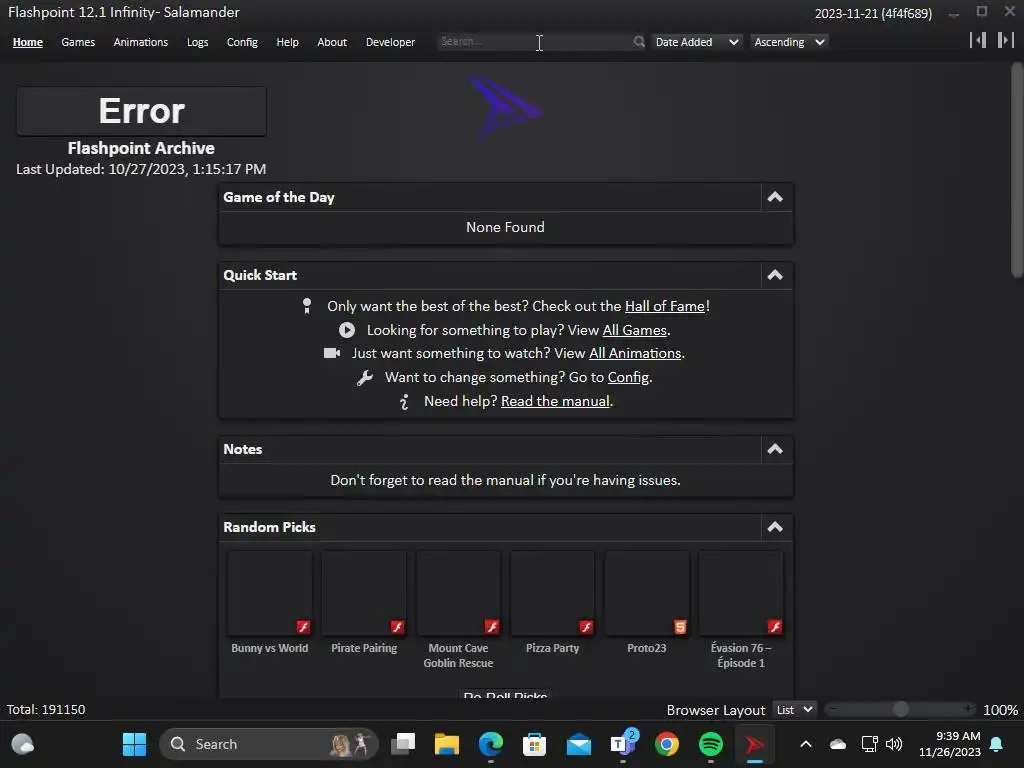Image resolution: width=1024 pixels, height=768 pixels.
Task: Select the Proto23 thumbnail
Action: pyautogui.click(x=647, y=593)
